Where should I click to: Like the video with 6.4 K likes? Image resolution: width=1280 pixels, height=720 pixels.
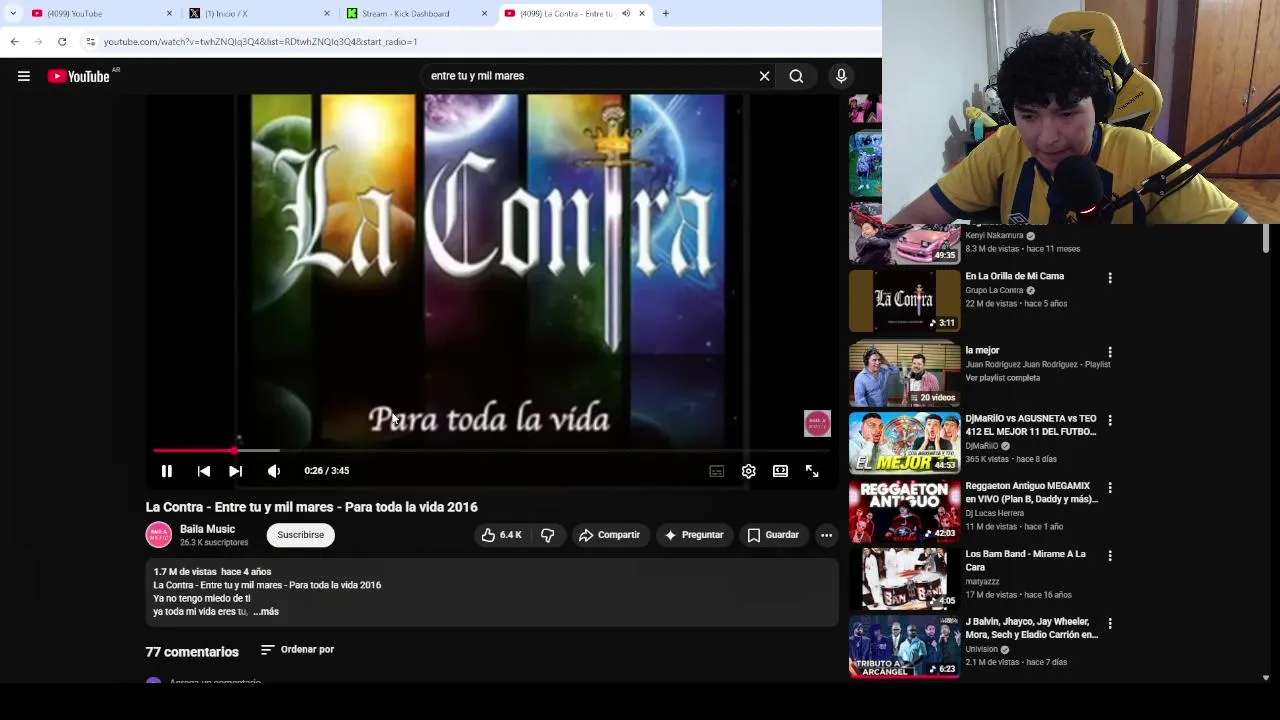coord(502,535)
